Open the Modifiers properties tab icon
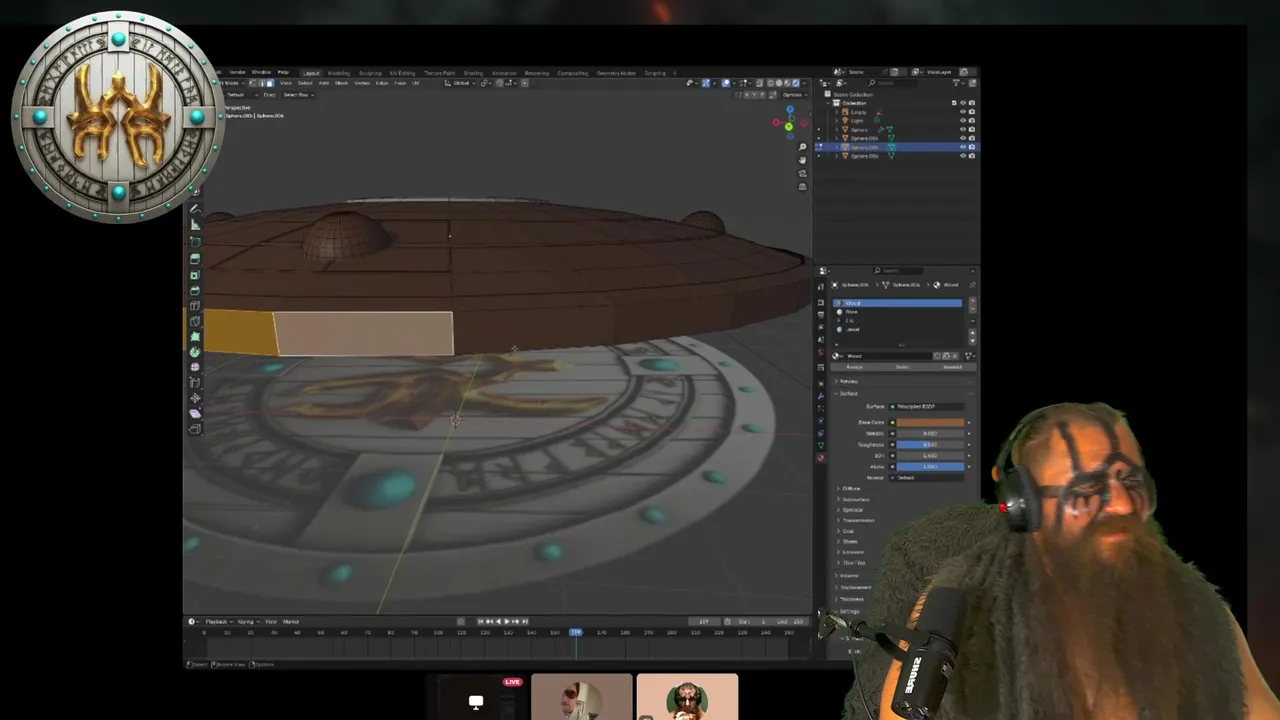 [821, 396]
